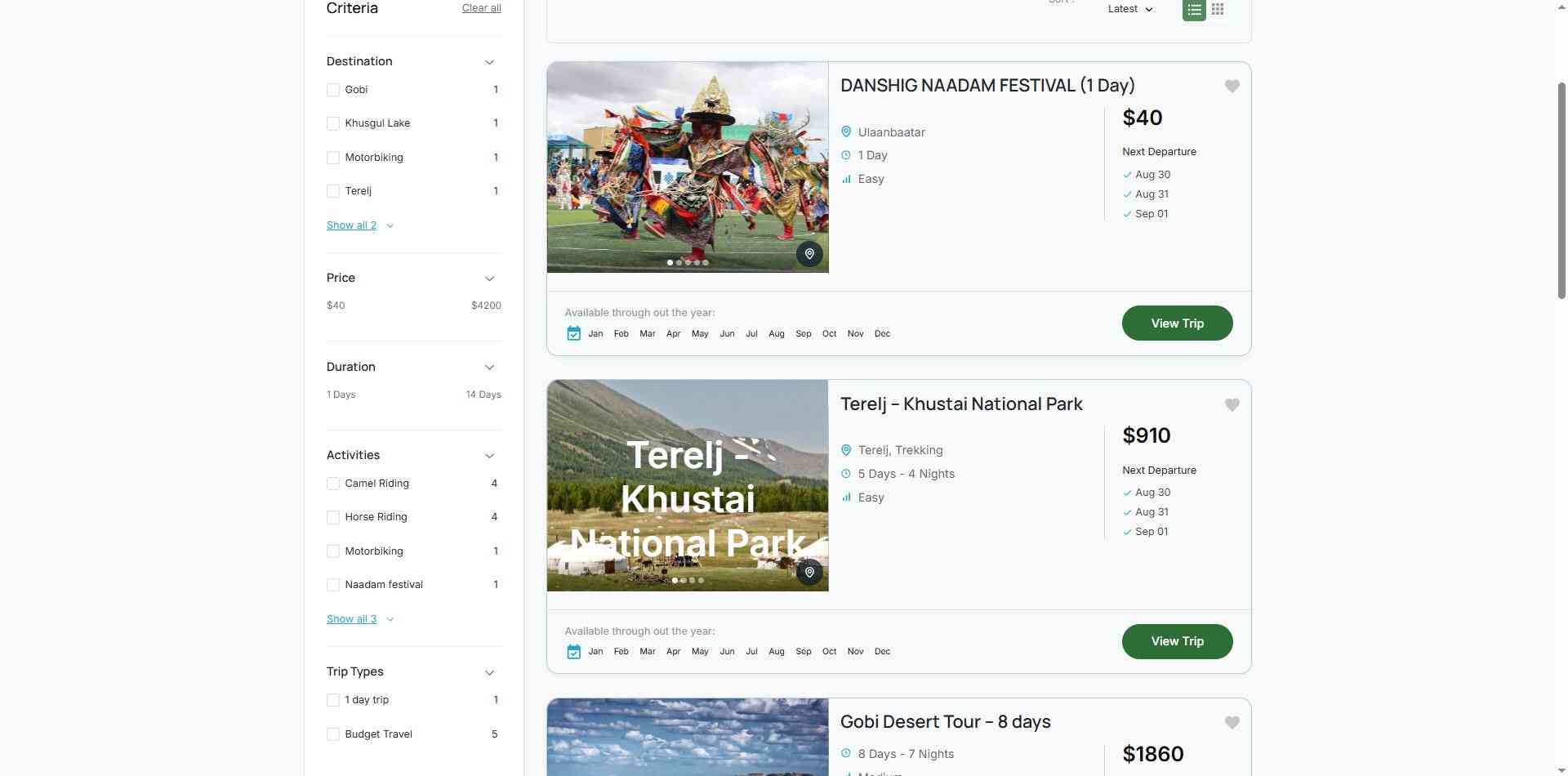Check the Budget Travel trip type

pyautogui.click(x=333, y=734)
